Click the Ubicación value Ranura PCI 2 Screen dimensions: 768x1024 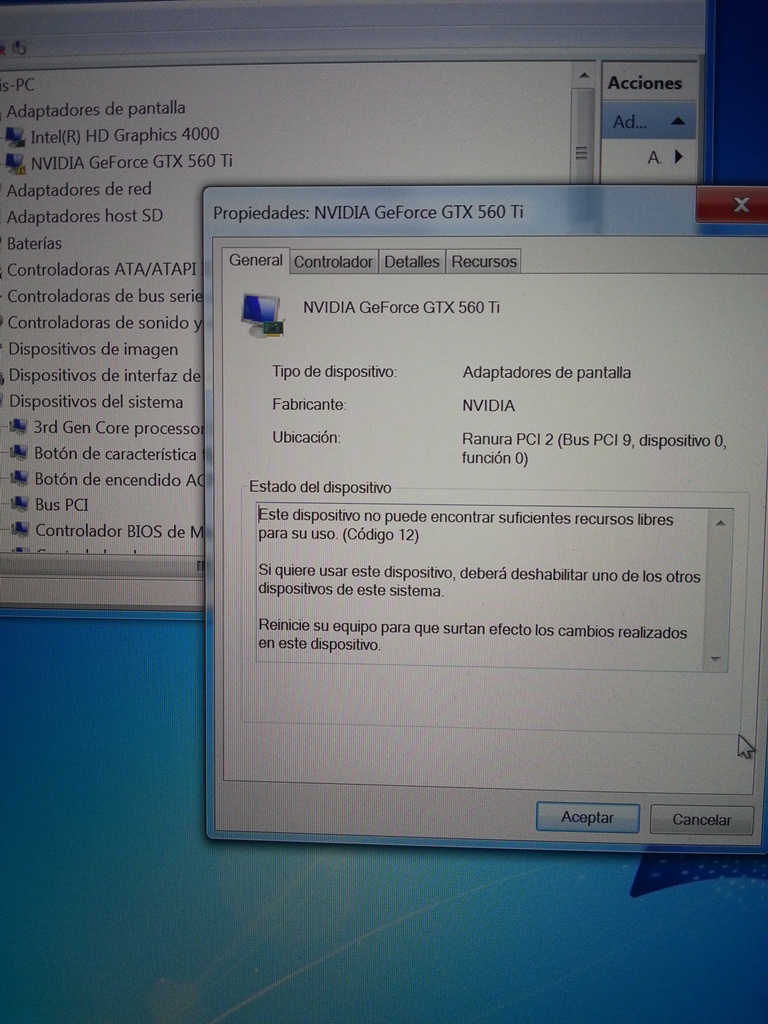click(x=594, y=449)
